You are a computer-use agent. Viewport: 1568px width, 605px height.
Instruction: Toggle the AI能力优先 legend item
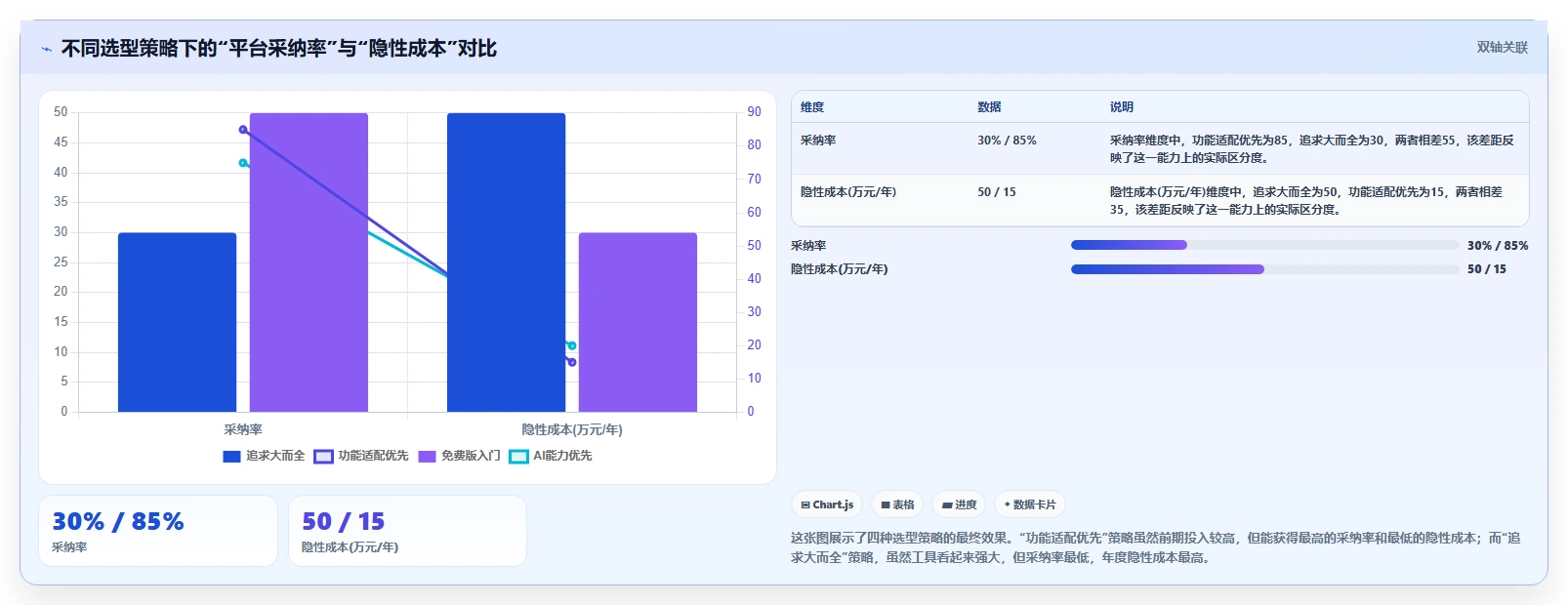click(x=551, y=456)
